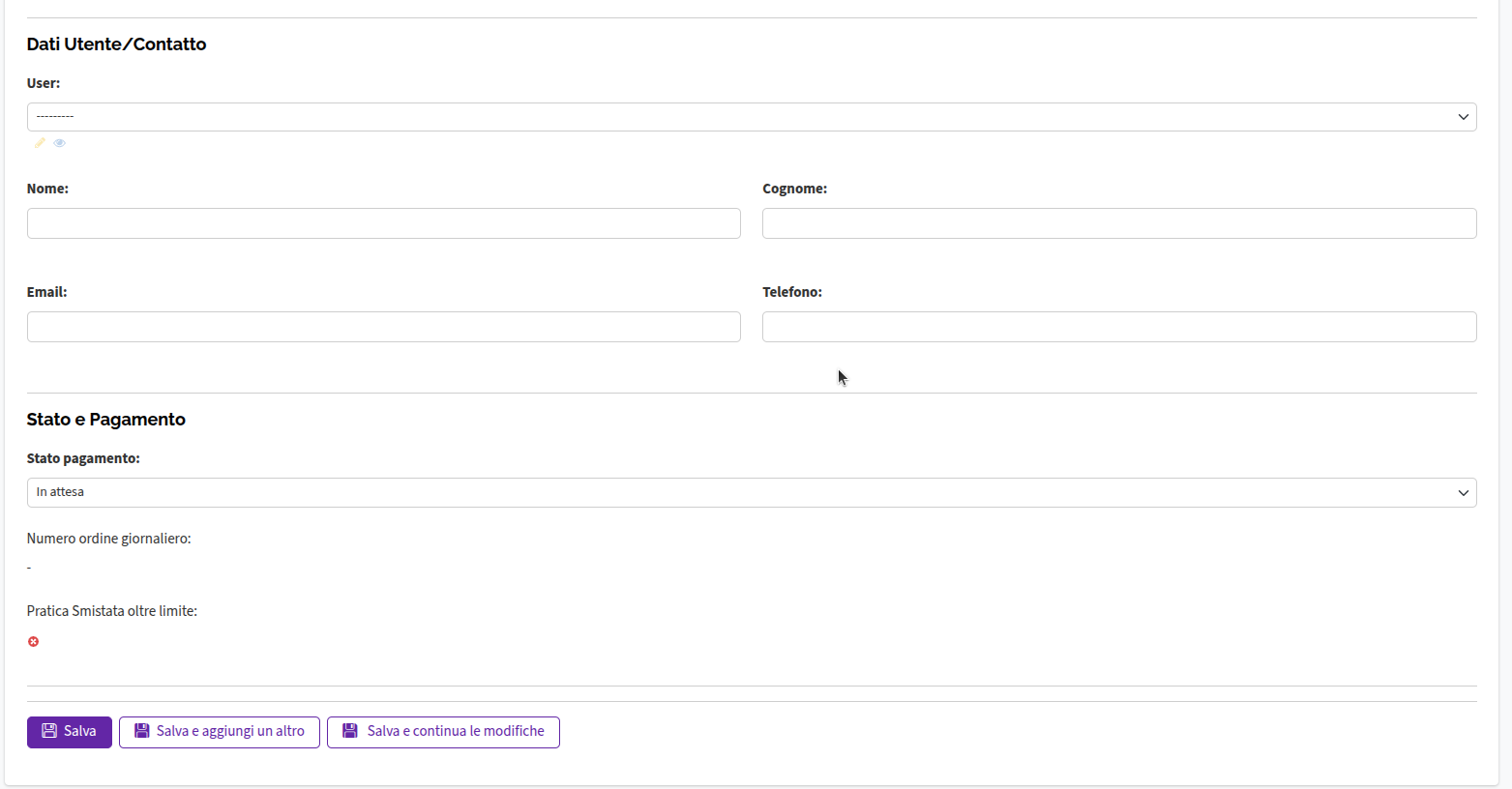
Task: Click floppy icon in Salva e aggiungi un altro
Action: click(x=142, y=731)
